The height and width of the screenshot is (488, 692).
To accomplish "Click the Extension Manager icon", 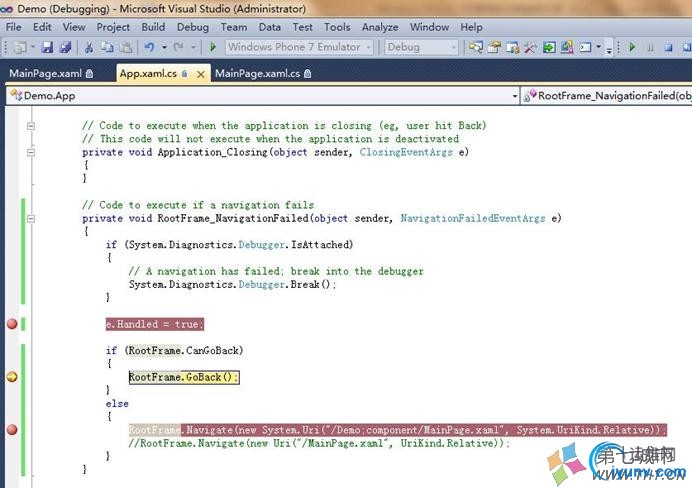I will (567, 47).
